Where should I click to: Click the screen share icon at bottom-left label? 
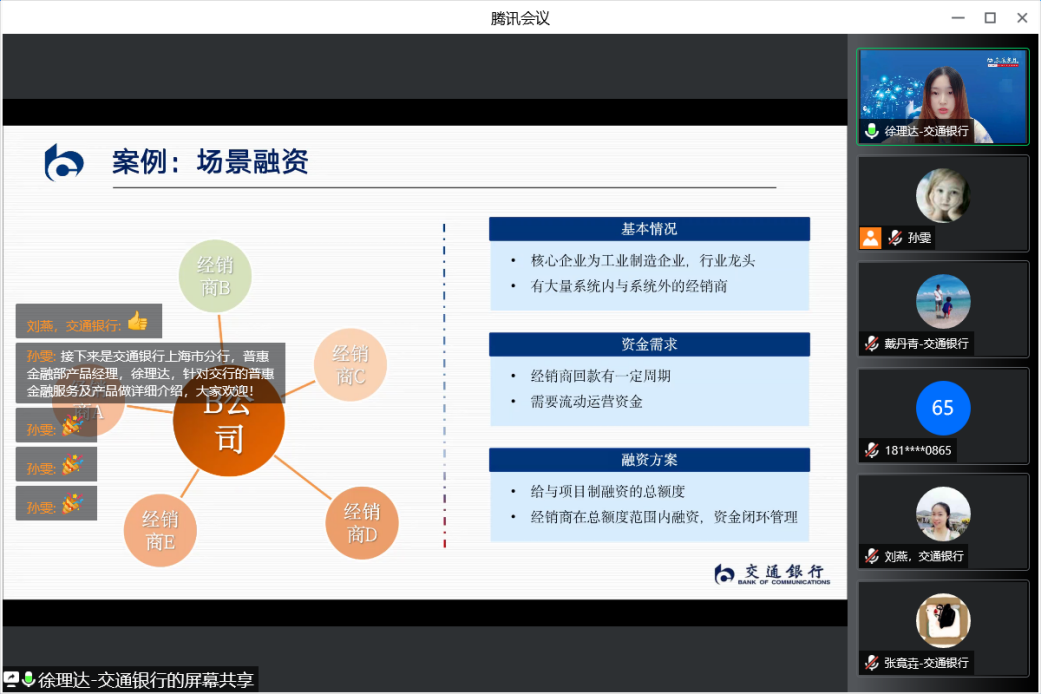click(x=11, y=679)
